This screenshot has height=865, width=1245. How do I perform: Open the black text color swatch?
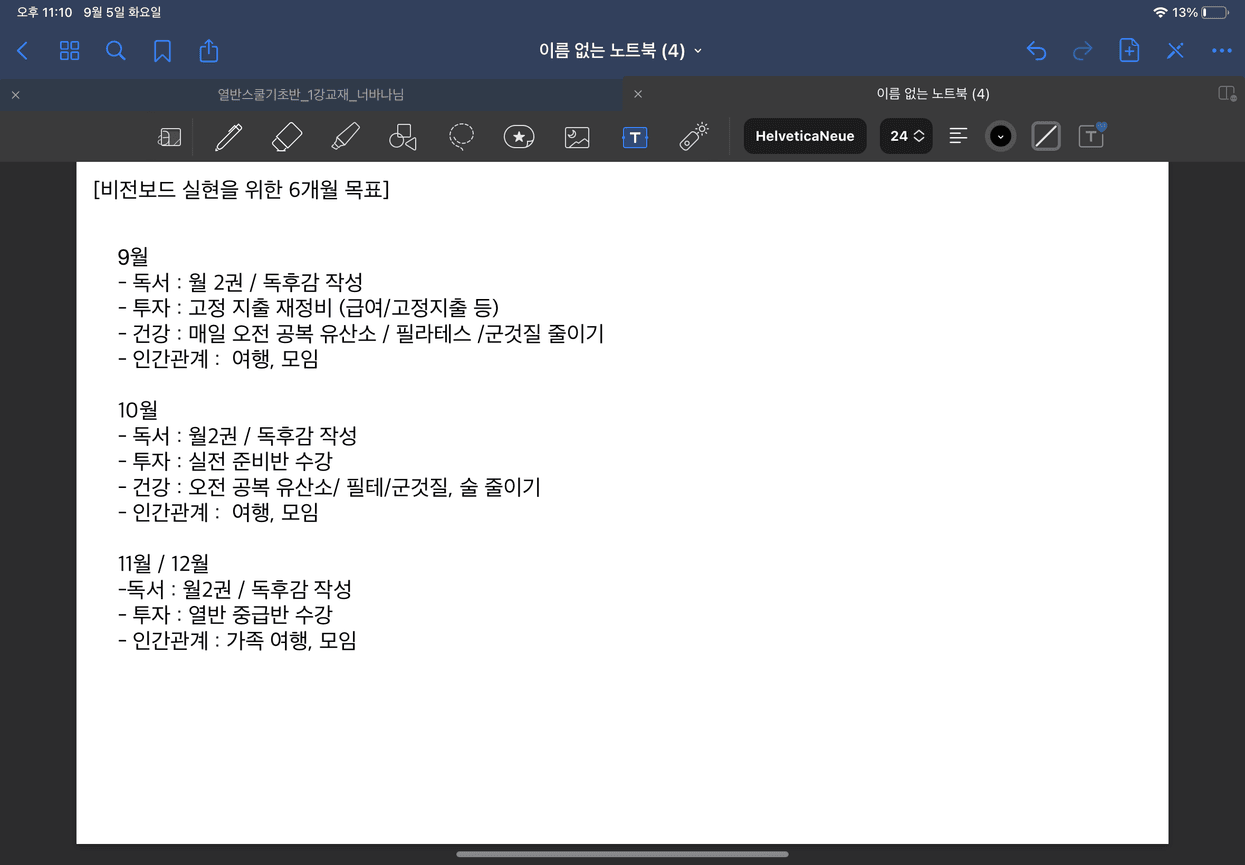(1000, 136)
